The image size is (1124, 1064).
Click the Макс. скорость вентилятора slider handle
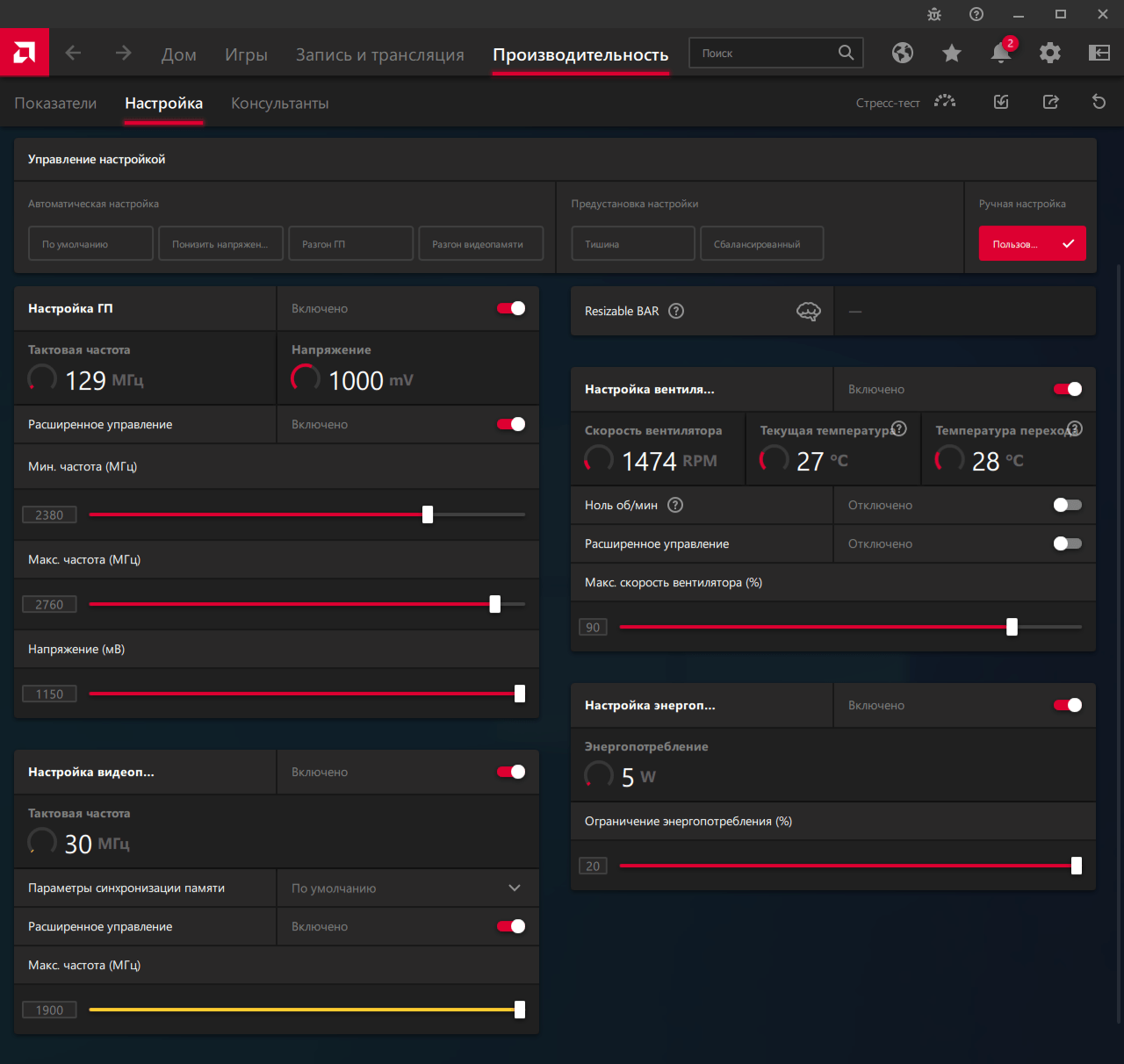[1012, 627]
